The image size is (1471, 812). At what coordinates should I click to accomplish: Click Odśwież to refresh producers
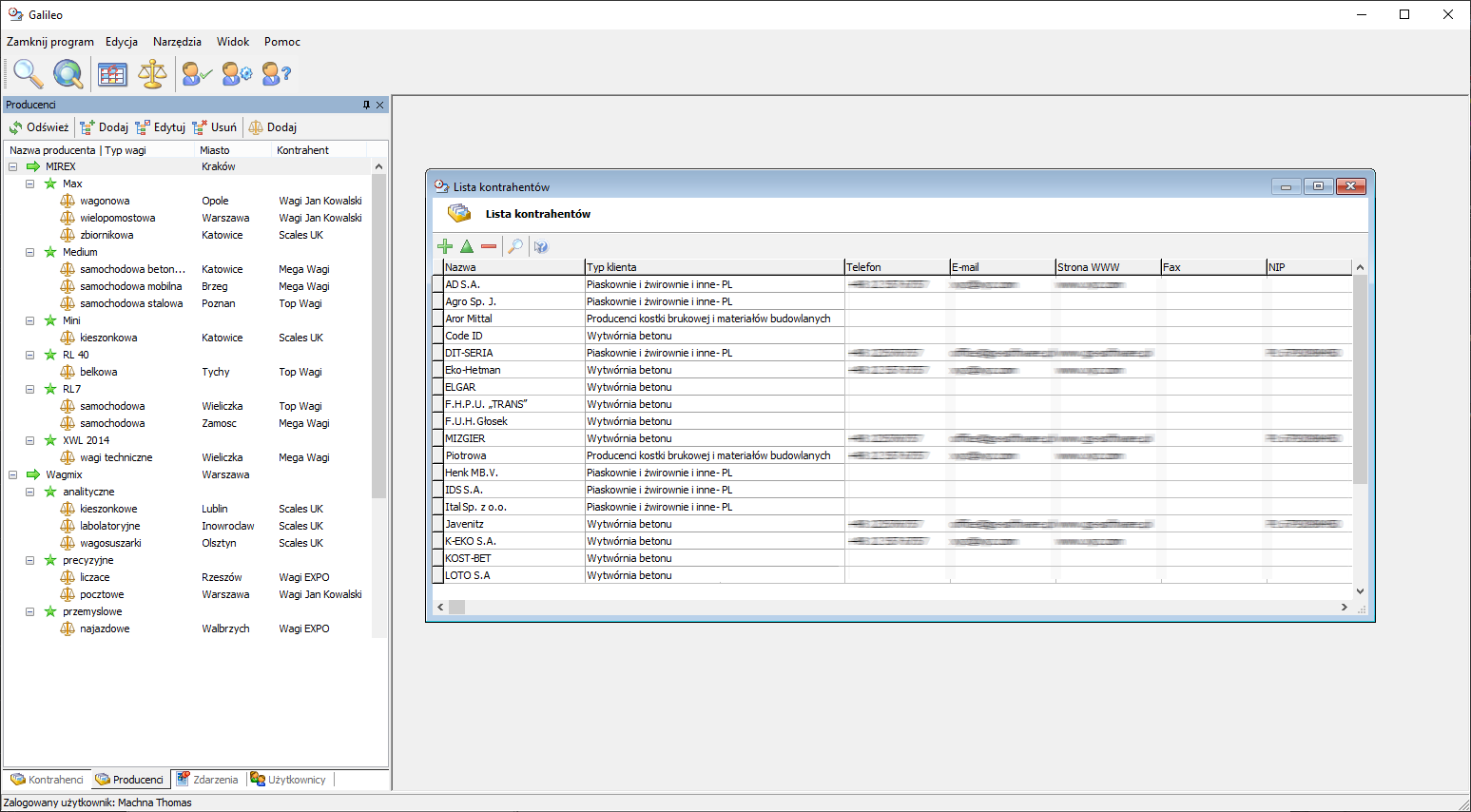click(39, 127)
